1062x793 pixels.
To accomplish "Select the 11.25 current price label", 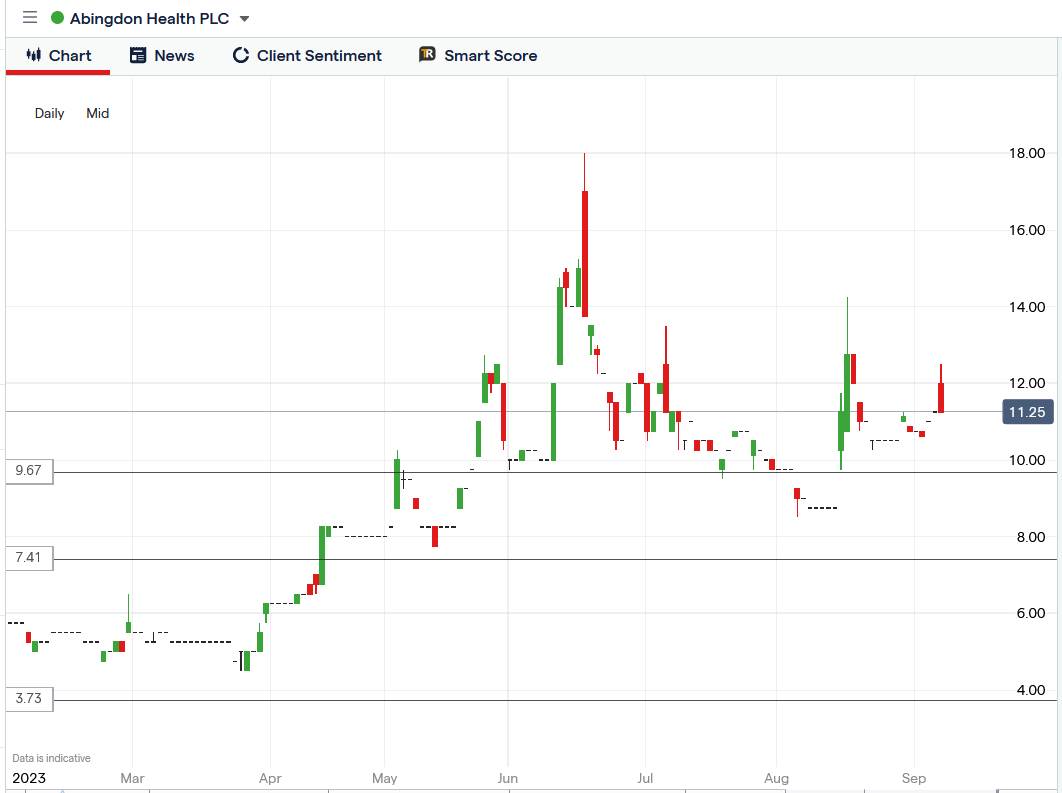I will pyautogui.click(x=1027, y=412).
